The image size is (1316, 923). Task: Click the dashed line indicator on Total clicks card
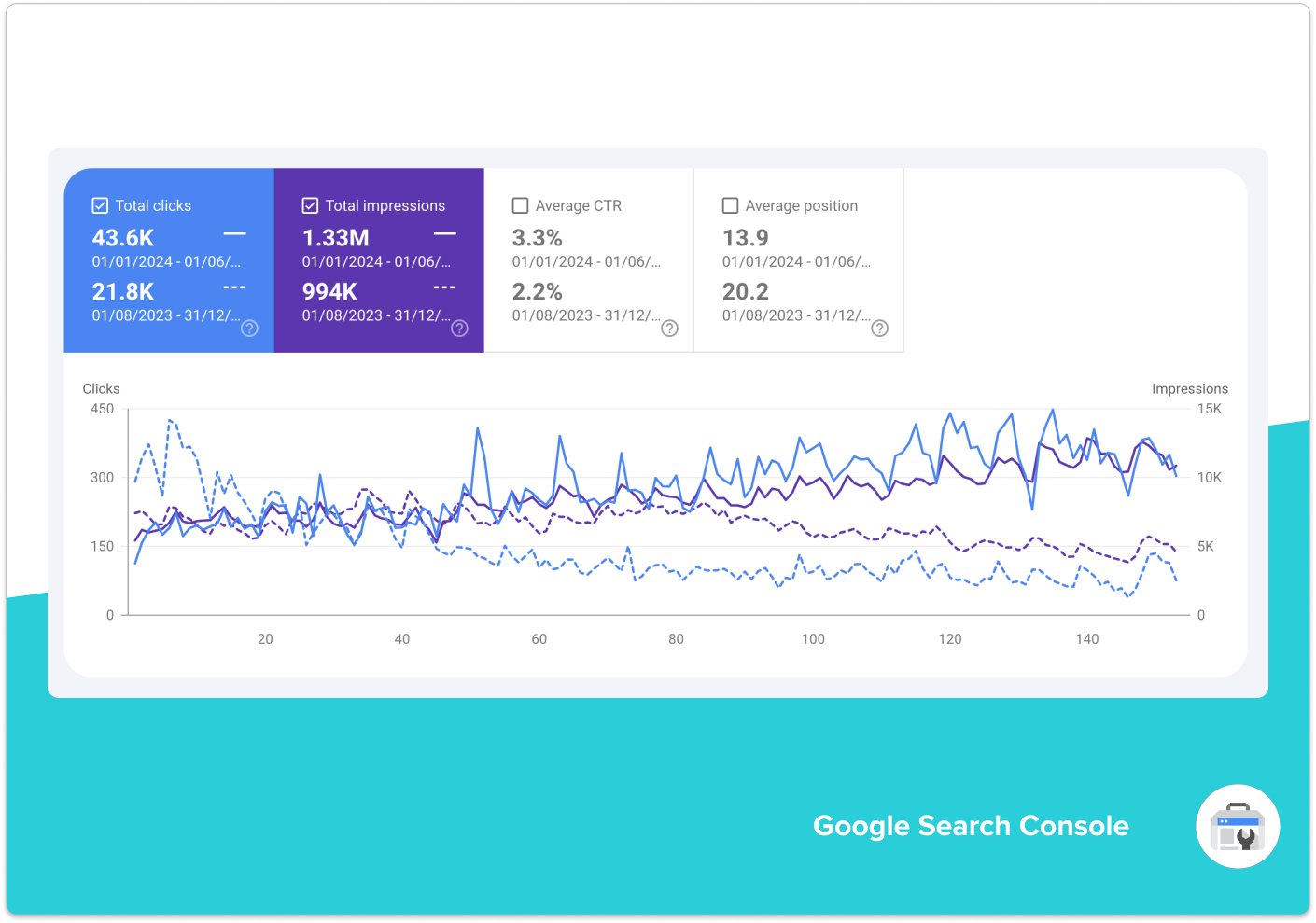pyautogui.click(x=233, y=287)
